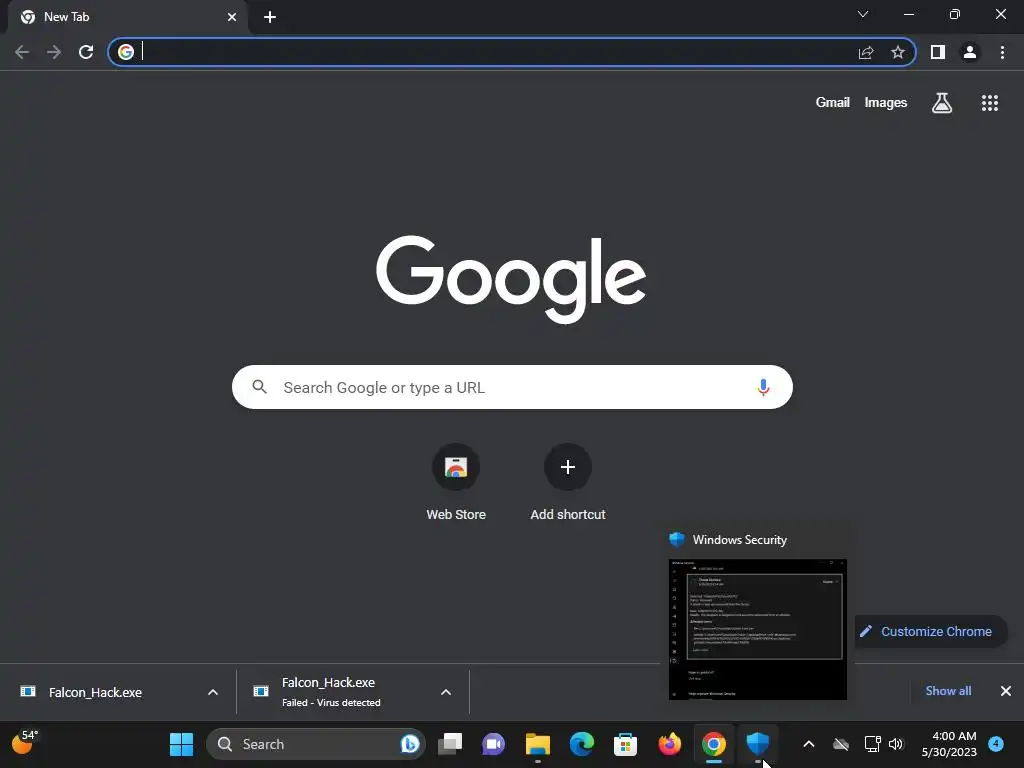The height and width of the screenshot is (768, 1024).
Task: Open weather widget showing 54°
Action: click(25, 743)
